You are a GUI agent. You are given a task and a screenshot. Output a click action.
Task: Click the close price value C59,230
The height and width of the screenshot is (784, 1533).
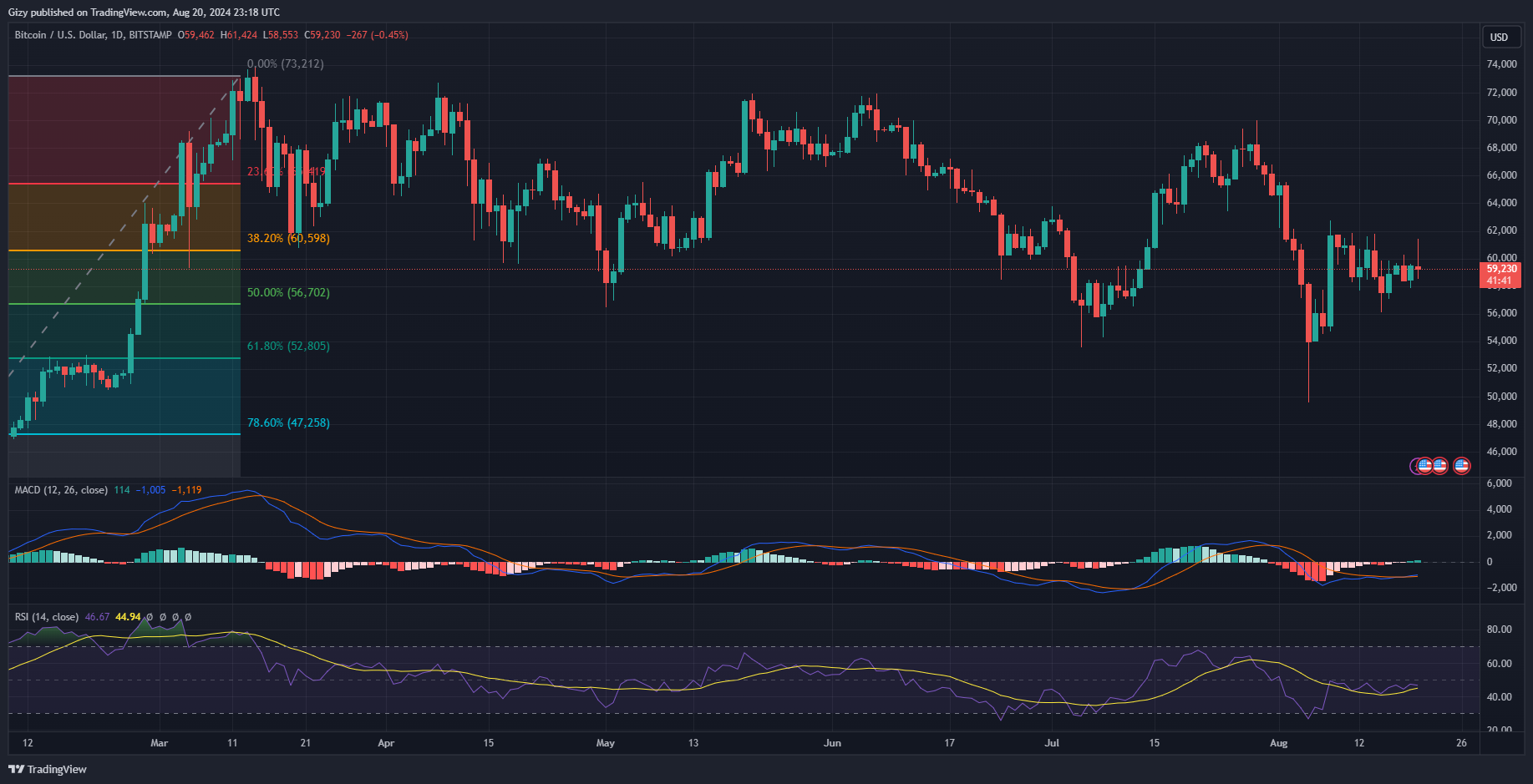pos(322,35)
